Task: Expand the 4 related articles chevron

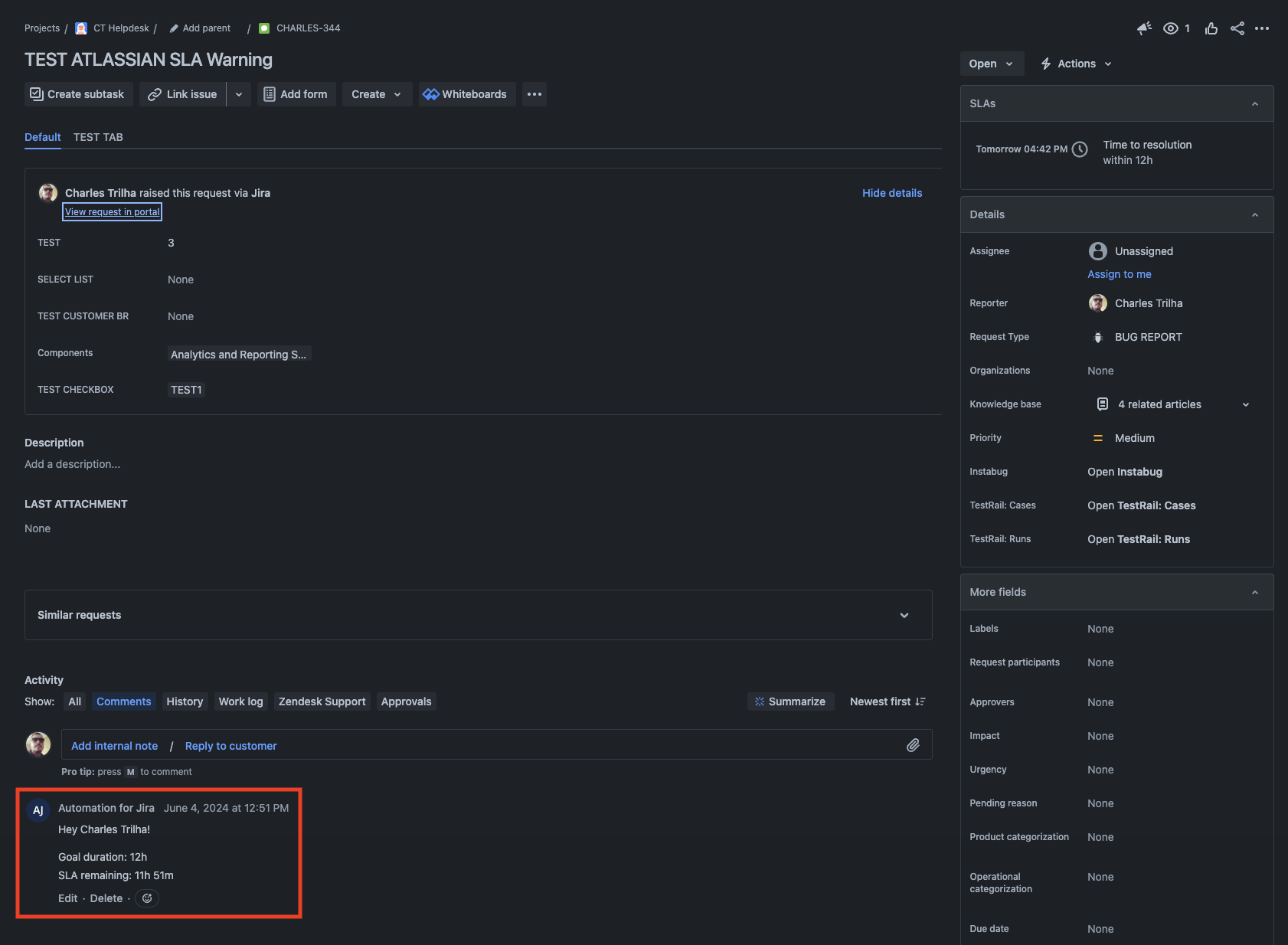Action: coord(1246,404)
